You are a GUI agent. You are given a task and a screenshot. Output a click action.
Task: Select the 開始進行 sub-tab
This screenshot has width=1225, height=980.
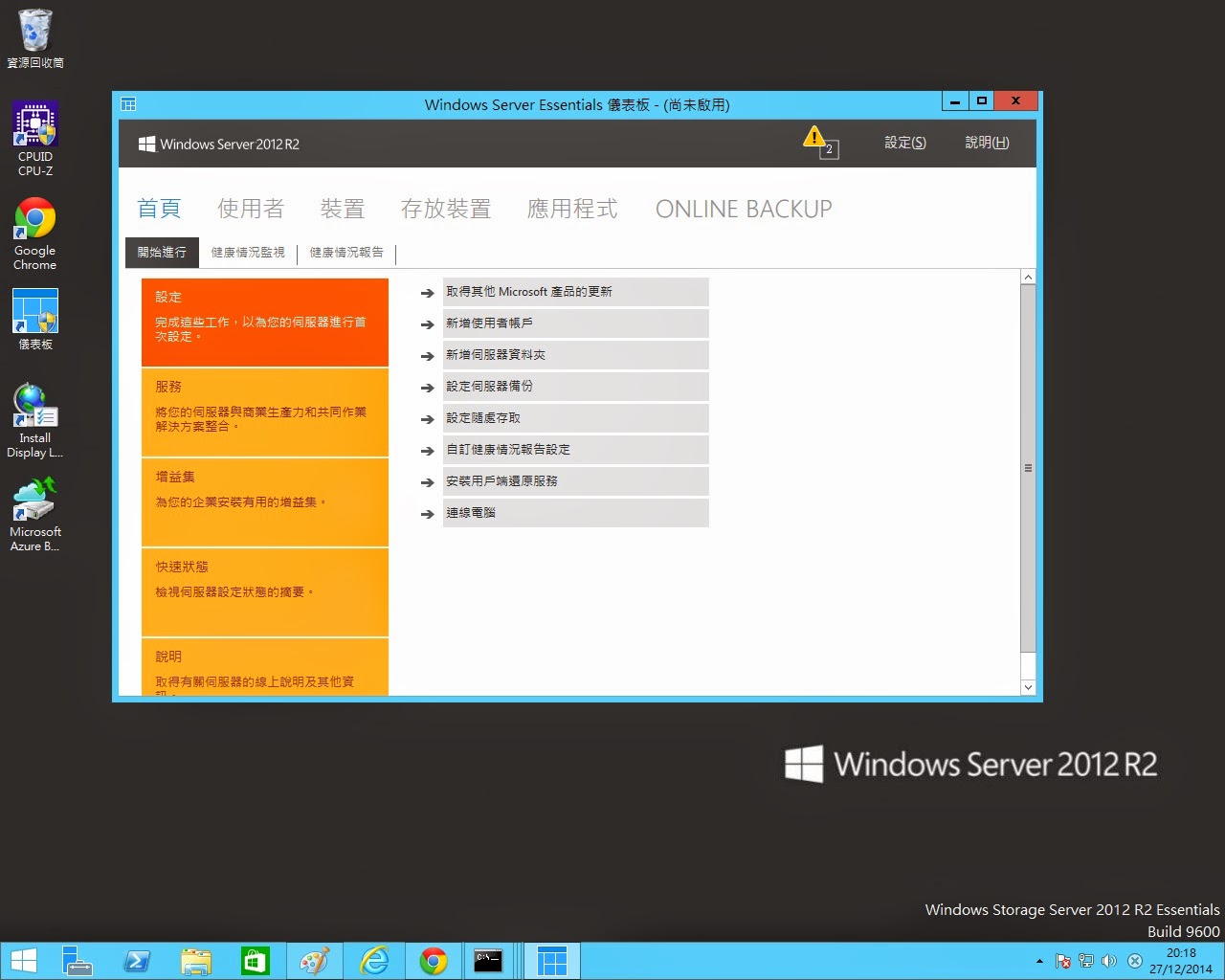point(162,252)
